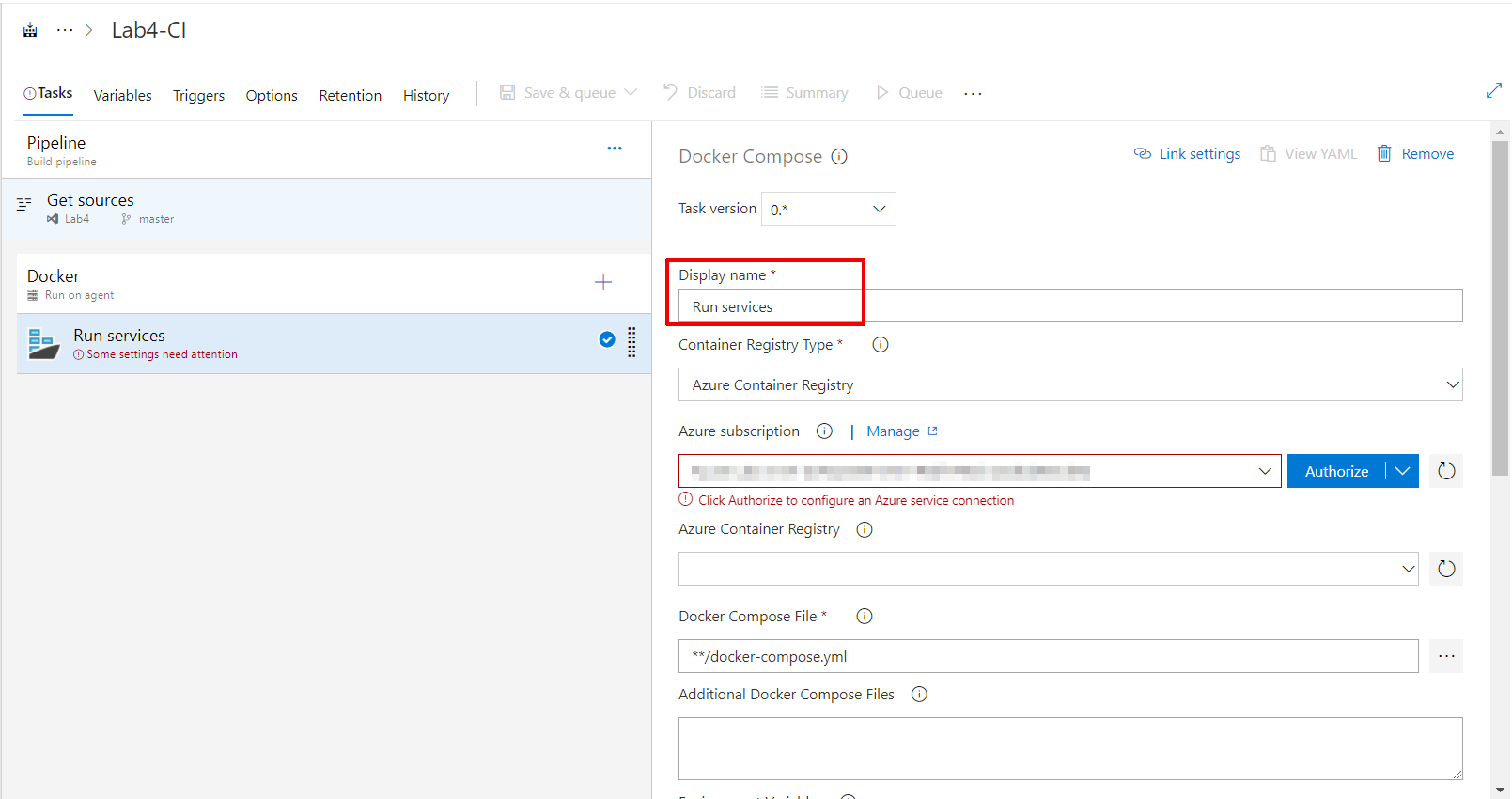This screenshot has height=799, width=1512.
Task: Click the Save & queue button
Action: tap(557, 92)
